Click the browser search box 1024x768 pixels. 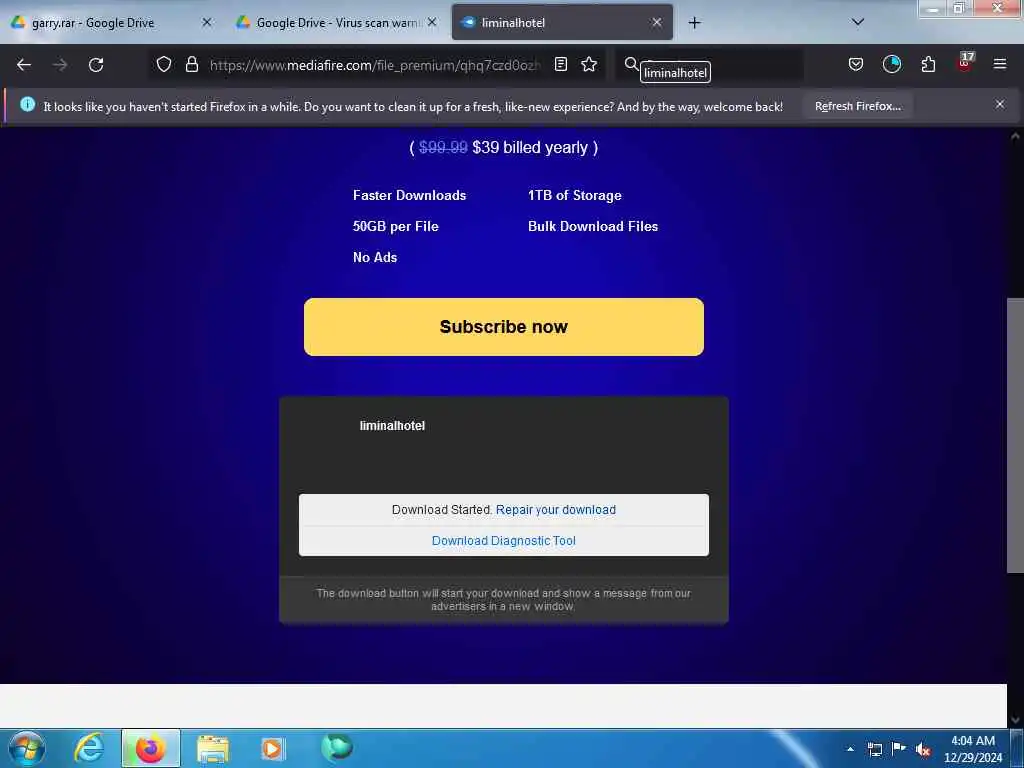[709, 64]
